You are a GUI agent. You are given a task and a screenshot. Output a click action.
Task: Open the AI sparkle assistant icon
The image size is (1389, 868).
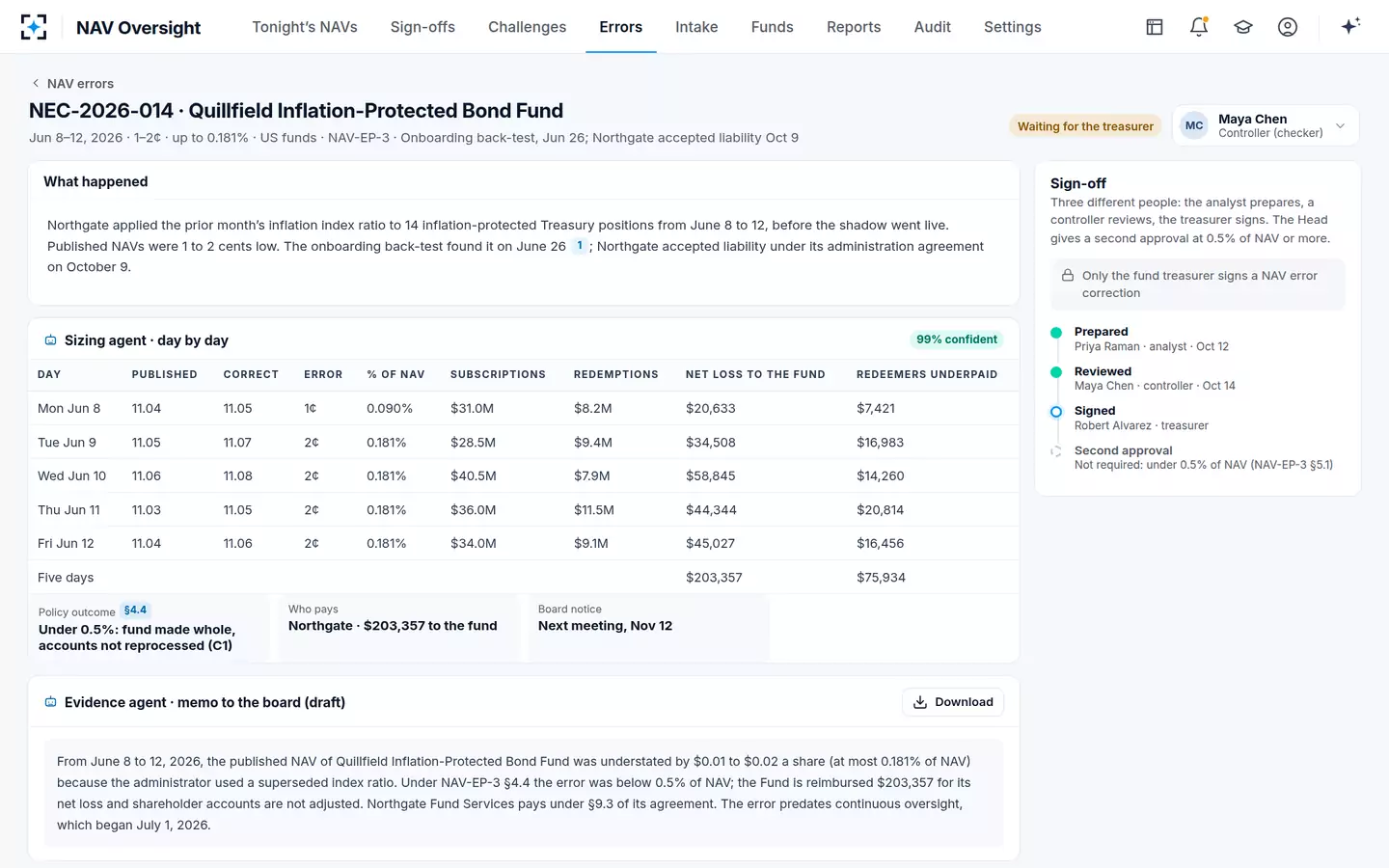pos(1350,26)
